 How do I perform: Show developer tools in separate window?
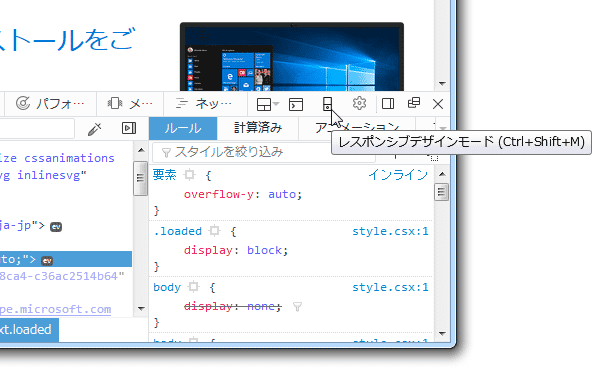(x=414, y=103)
